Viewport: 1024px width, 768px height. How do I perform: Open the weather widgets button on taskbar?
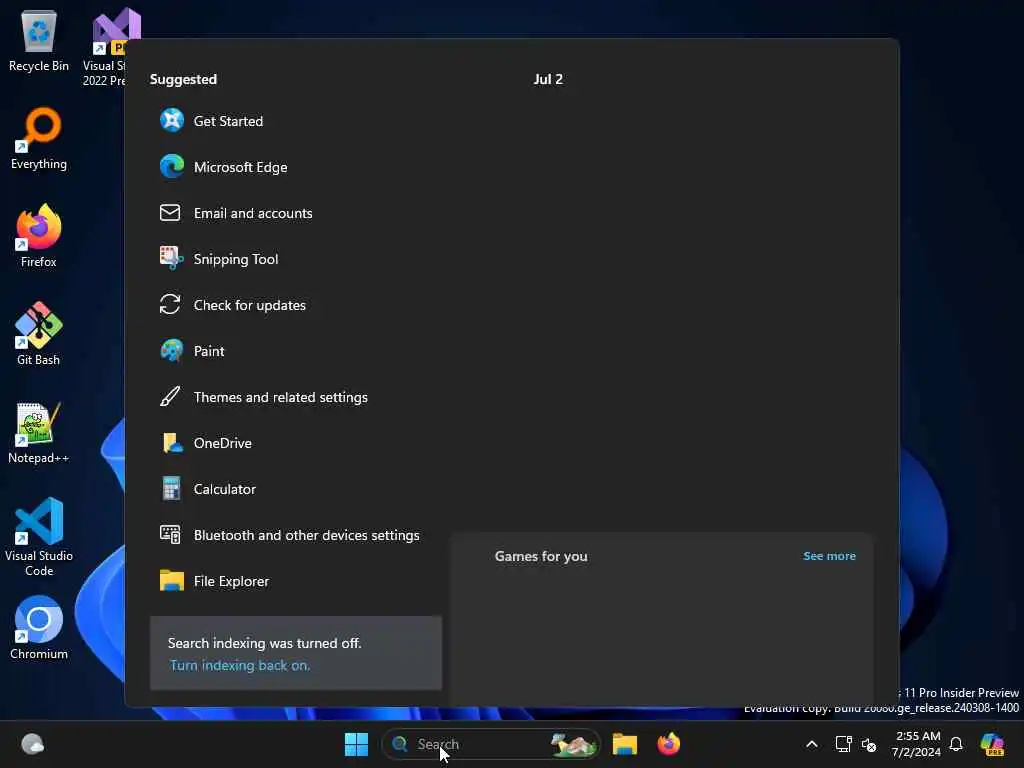coord(33,744)
